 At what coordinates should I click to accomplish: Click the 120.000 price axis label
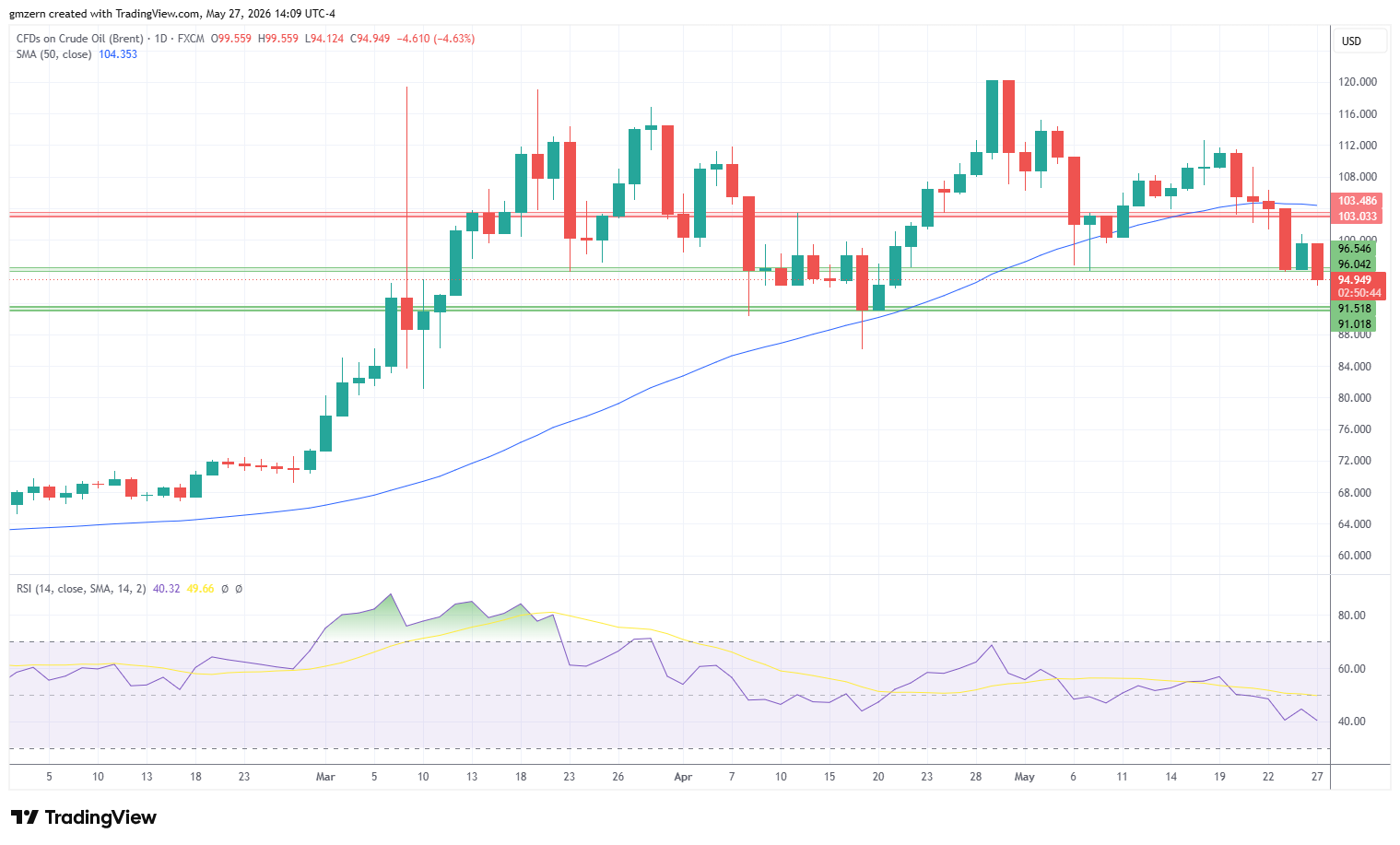(x=1358, y=82)
